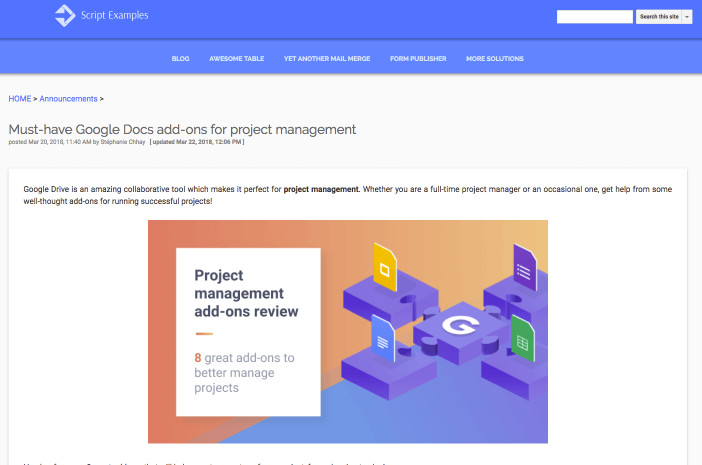
Task: Click the updated Mar 22, 2018 timestamp text
Action: (197, 142)
